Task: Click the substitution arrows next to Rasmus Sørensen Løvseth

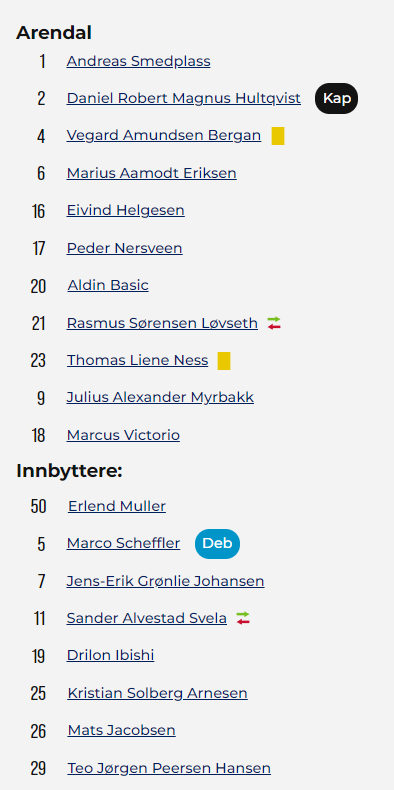Action: (x=274, y=323)
